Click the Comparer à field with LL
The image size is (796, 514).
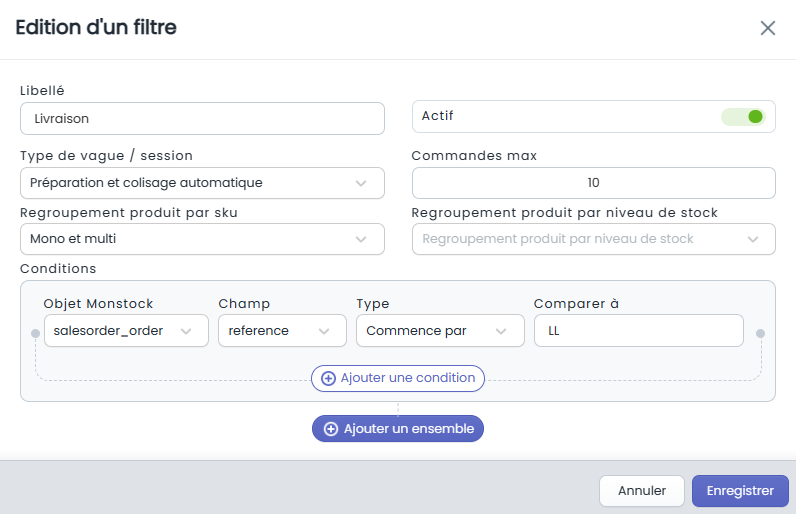coord(639,331)
